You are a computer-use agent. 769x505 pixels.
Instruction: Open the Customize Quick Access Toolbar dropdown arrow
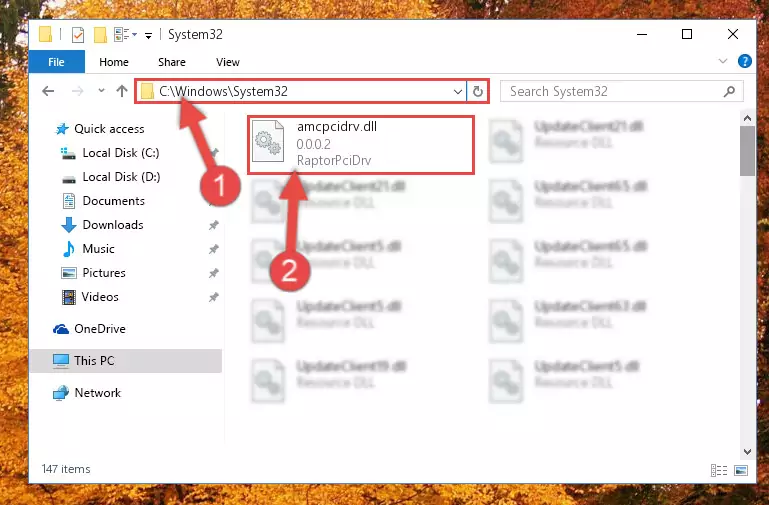(x=148, y=35)
